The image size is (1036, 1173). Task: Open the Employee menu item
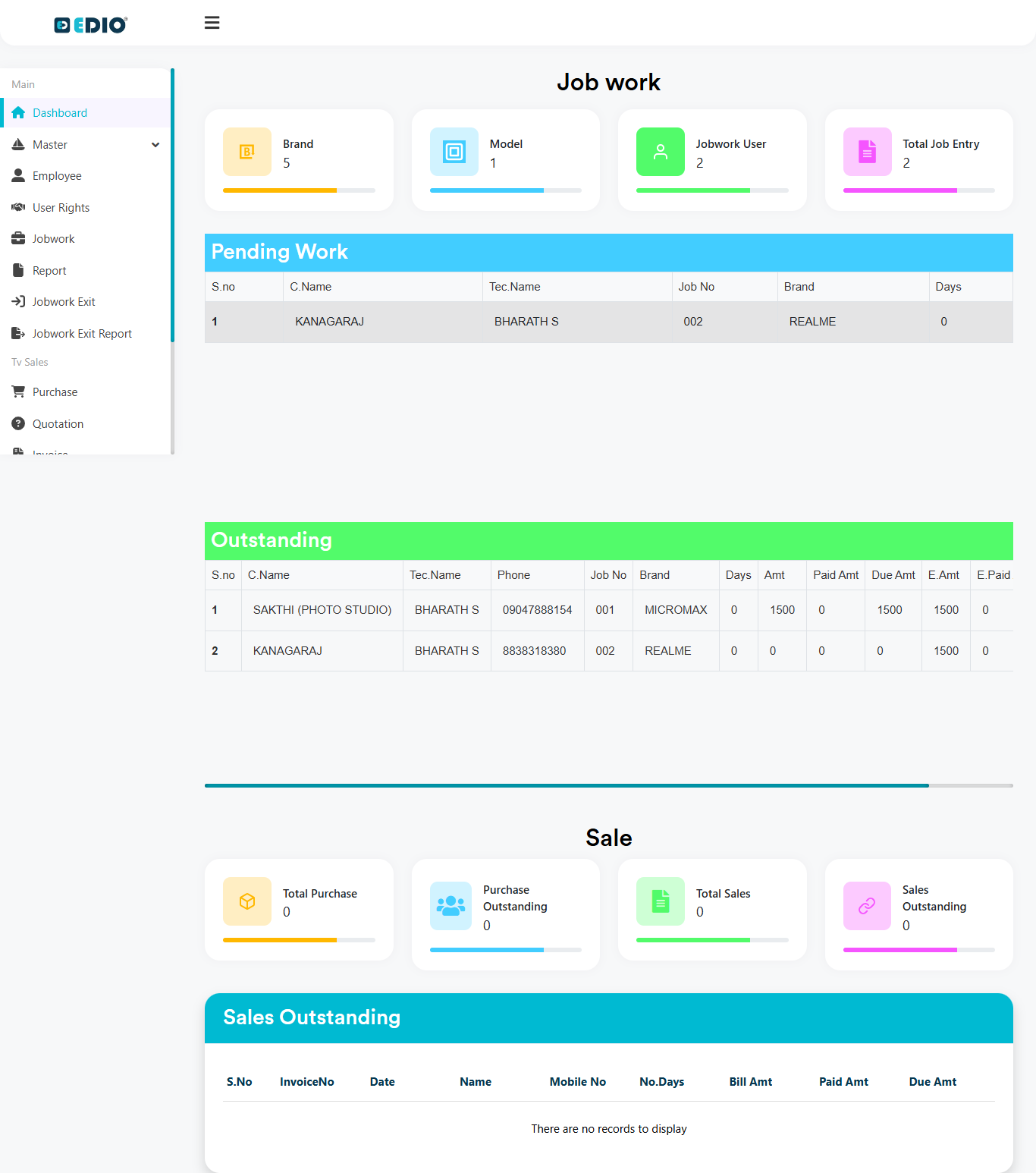tap(57, 176)
